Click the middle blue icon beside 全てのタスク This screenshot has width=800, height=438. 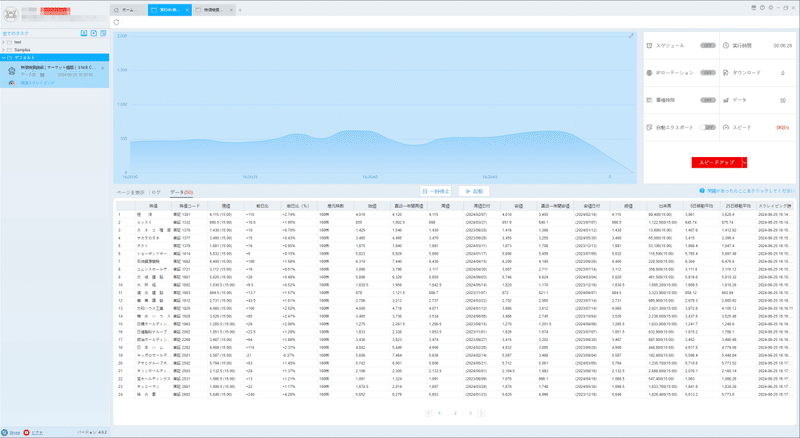click(94, 33)
